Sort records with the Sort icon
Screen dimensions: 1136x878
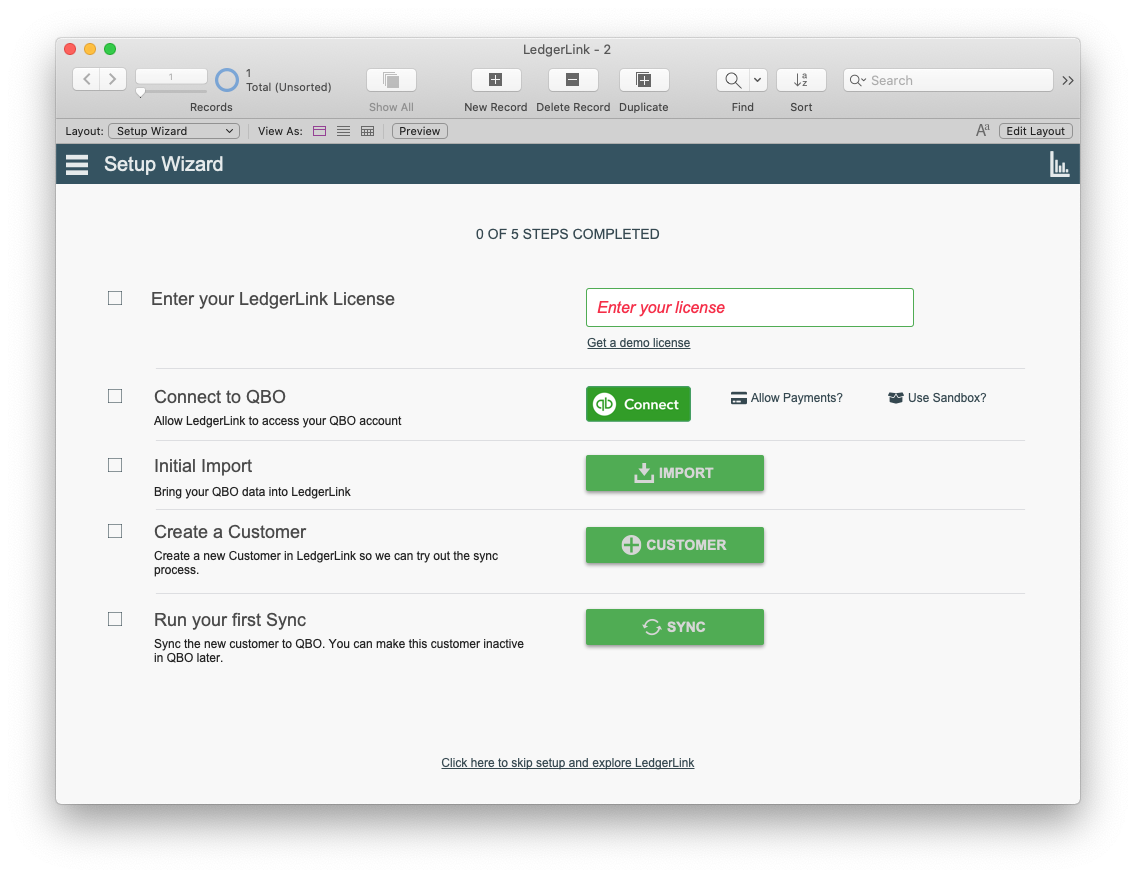[x=801, y=80]
